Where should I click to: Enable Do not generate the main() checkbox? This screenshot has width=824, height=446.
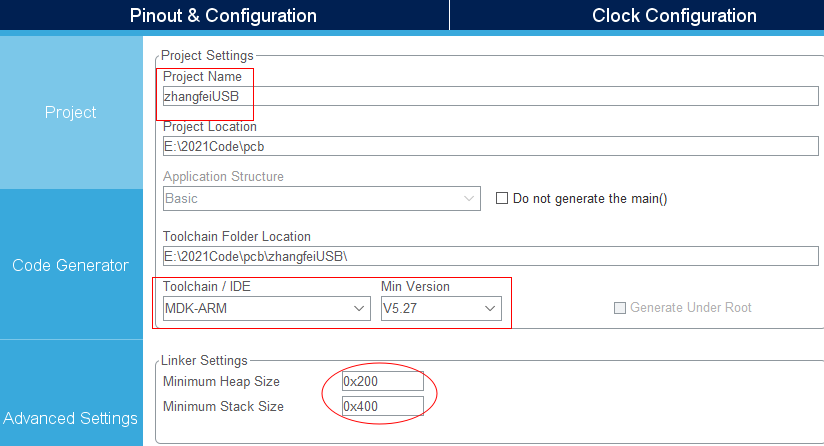[x=502, y=198]
